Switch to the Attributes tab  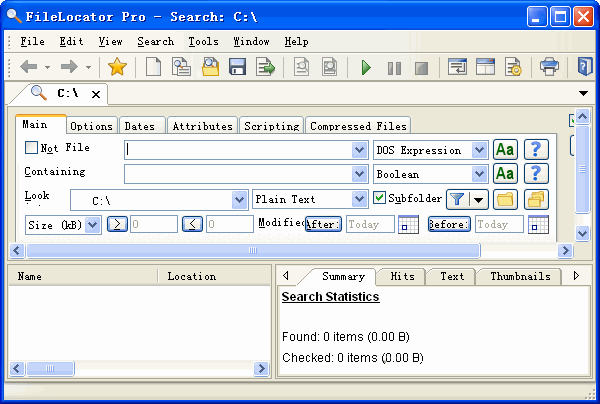coord(202,126)
